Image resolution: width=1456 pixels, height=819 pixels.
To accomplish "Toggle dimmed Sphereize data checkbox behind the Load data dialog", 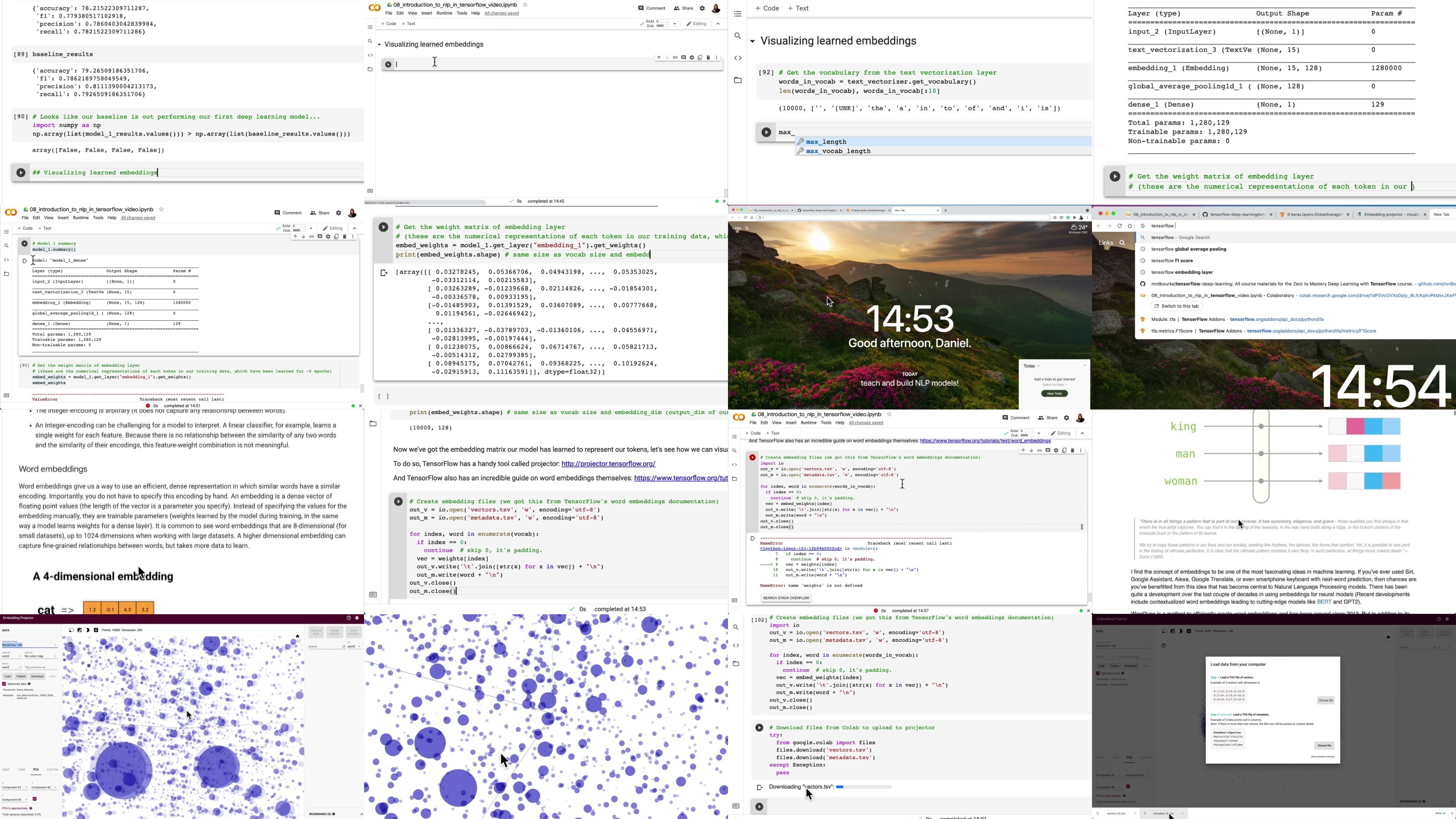I will [x=1097, y=673].
